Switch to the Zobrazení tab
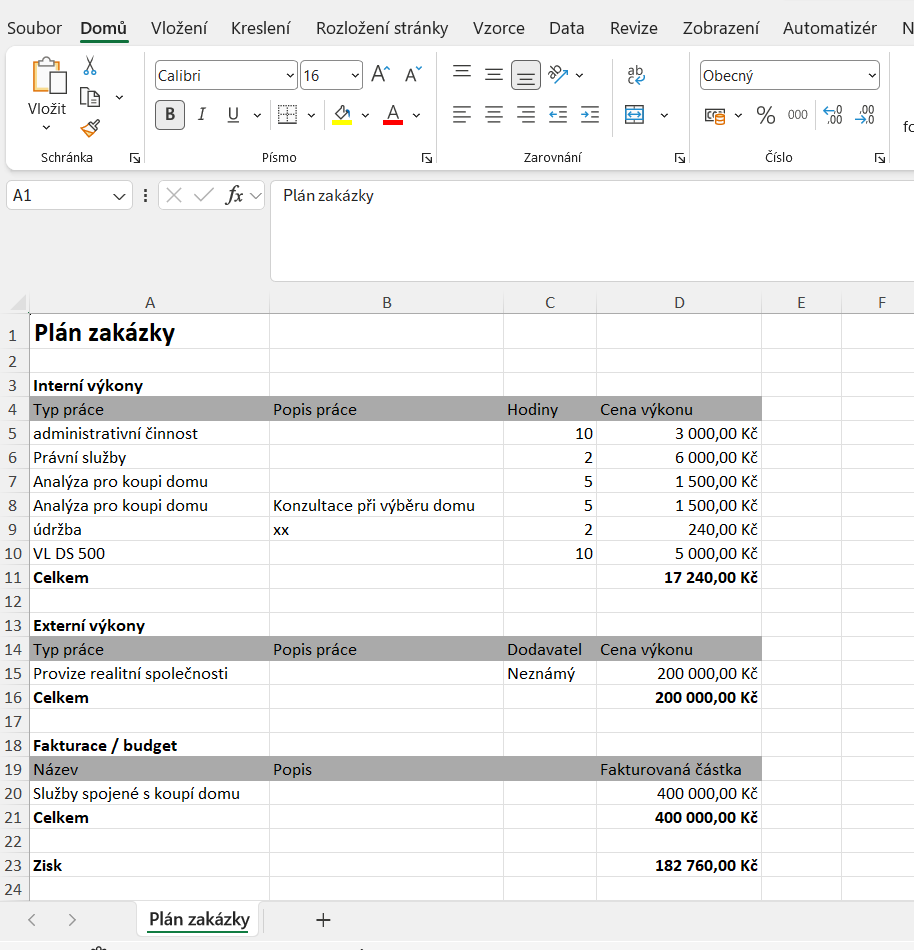Screen dimensions: 914x950 click(721, 28)
